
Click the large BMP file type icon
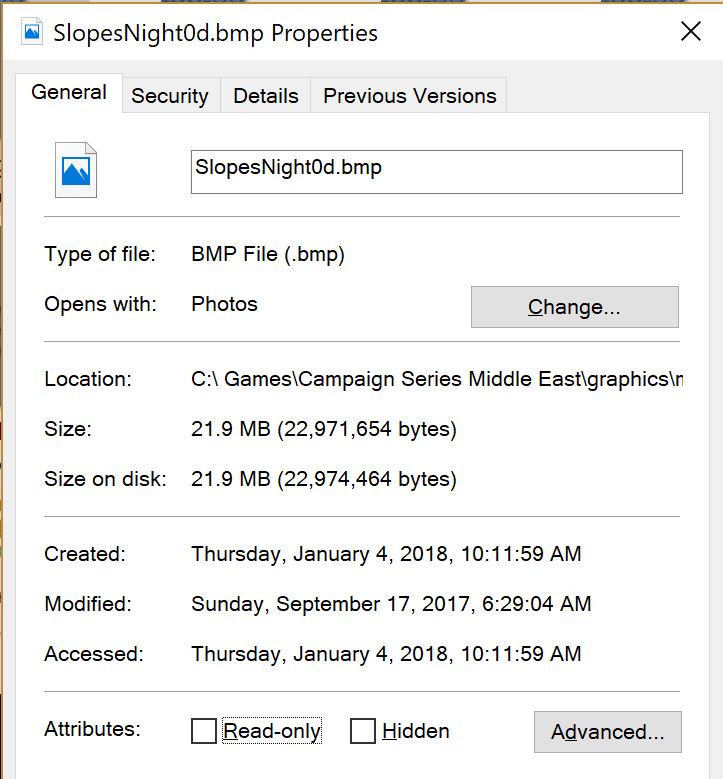tap(76, 170)
